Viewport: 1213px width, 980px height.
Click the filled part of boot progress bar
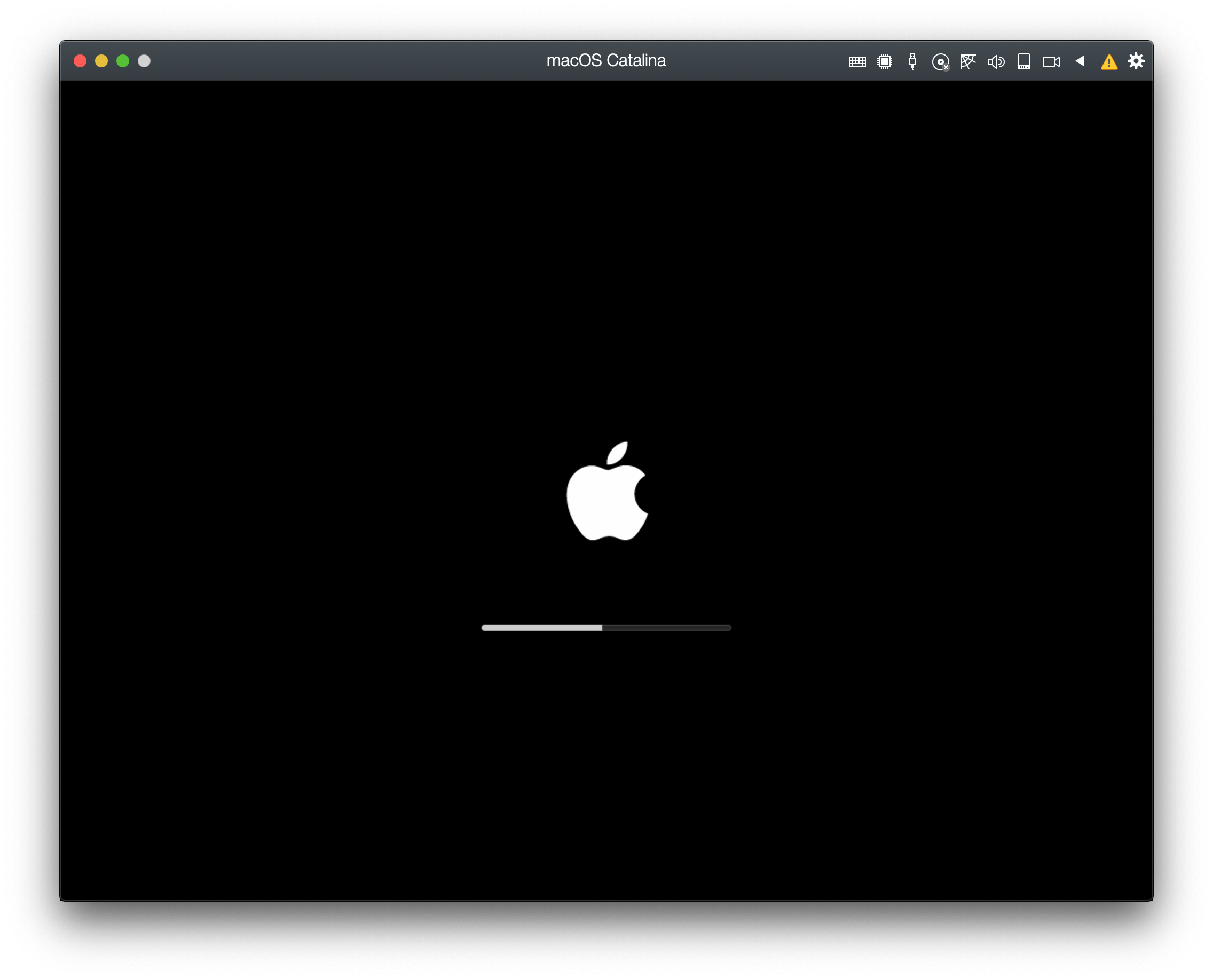coord(541,627)
